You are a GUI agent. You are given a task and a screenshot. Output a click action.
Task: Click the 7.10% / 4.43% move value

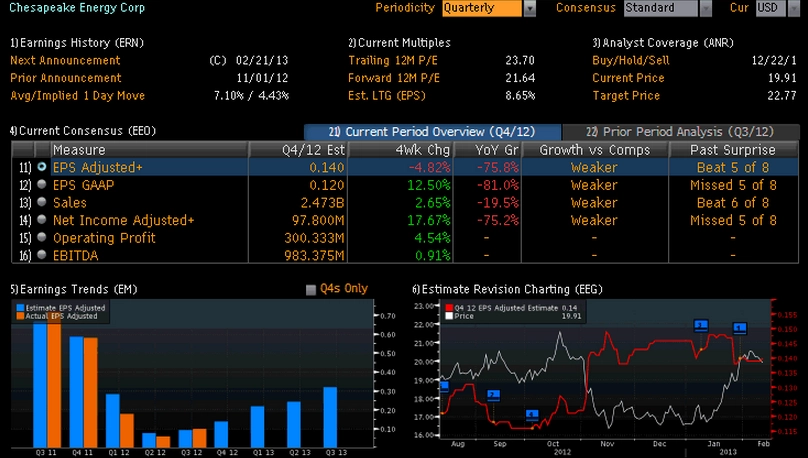click(251, 96)
